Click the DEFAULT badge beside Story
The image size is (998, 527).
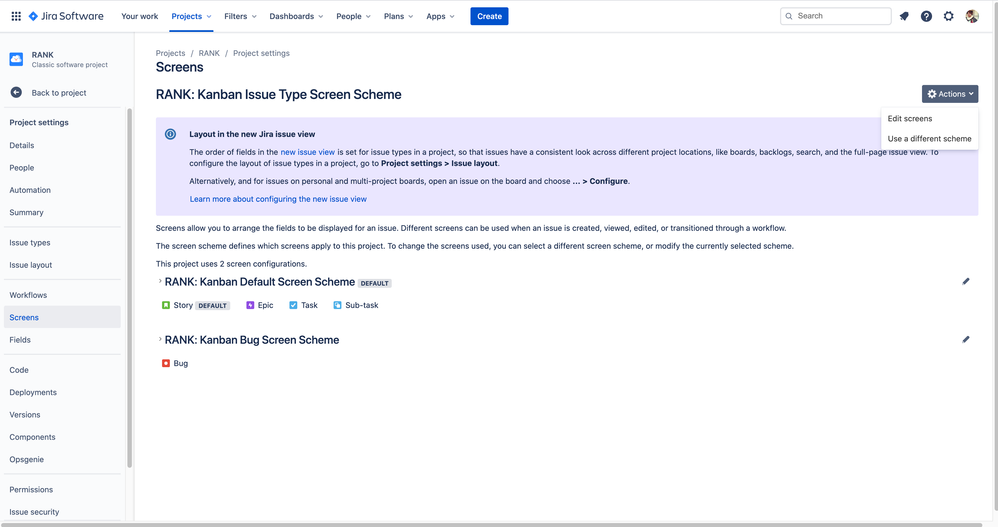pyautogui.click(x=212, y=306)
